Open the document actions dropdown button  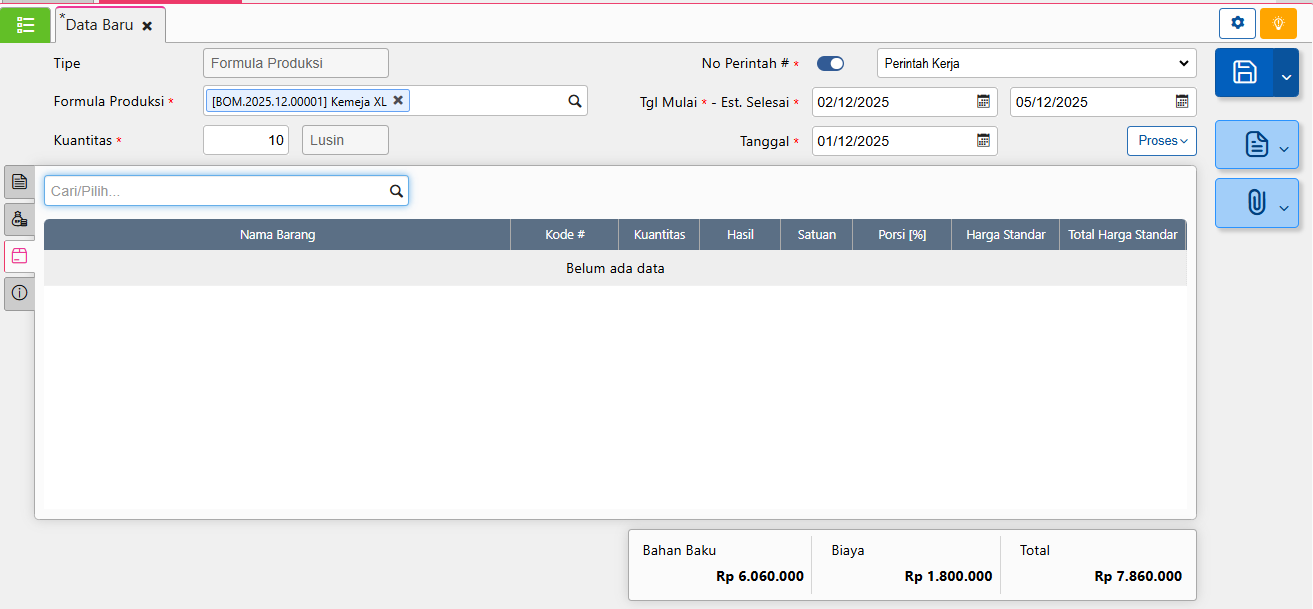[x=1257, y=145]
